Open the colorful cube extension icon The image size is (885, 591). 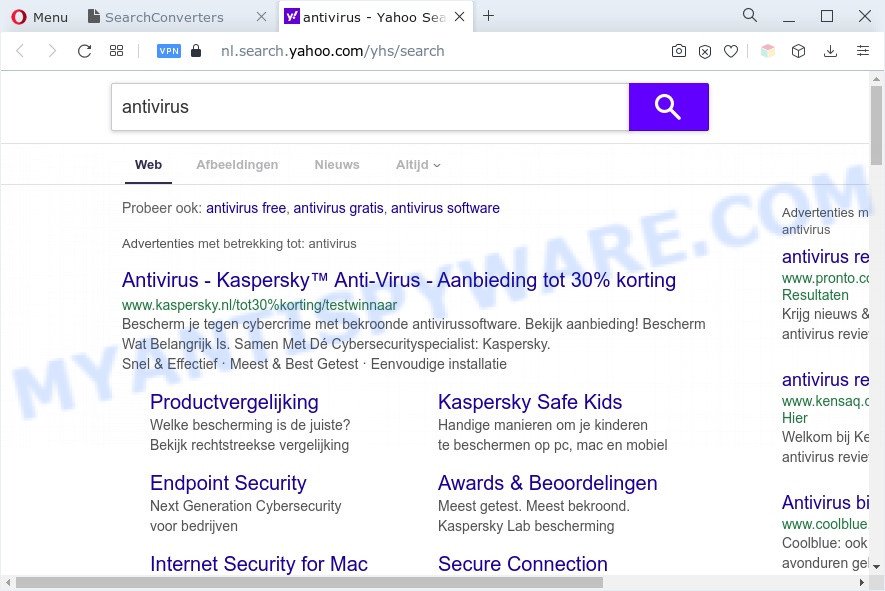(x=768, y=51)
